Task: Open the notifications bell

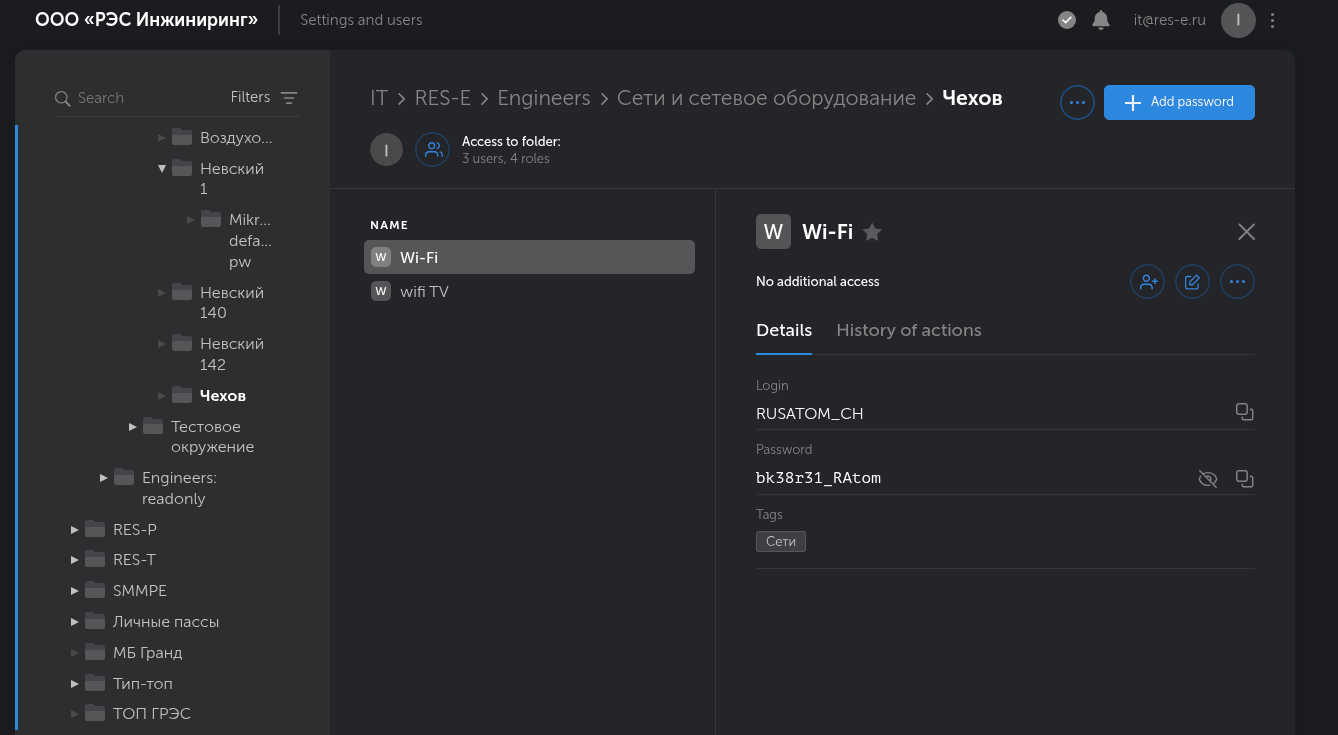Action: [1101, 20]
